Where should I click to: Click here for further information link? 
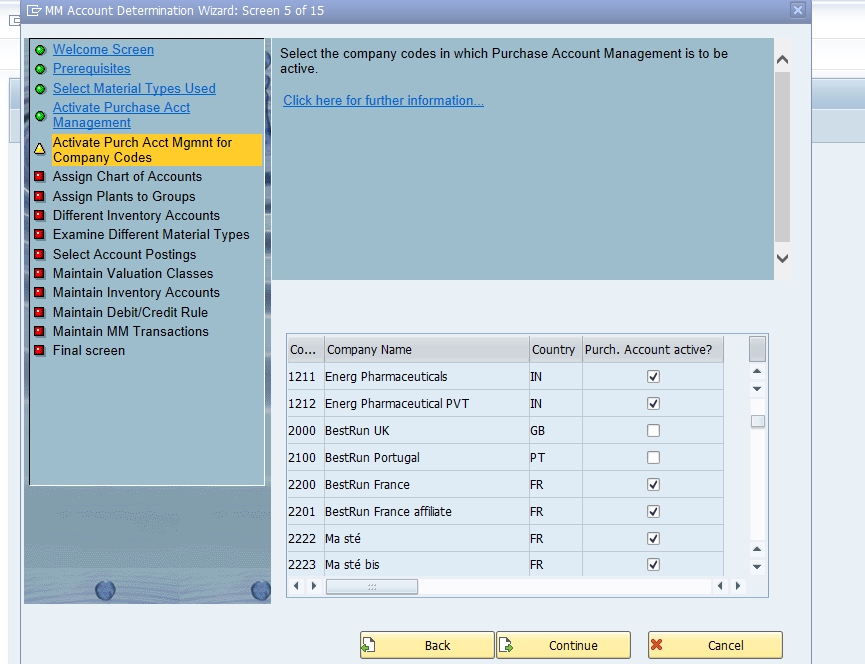point(383,100)
